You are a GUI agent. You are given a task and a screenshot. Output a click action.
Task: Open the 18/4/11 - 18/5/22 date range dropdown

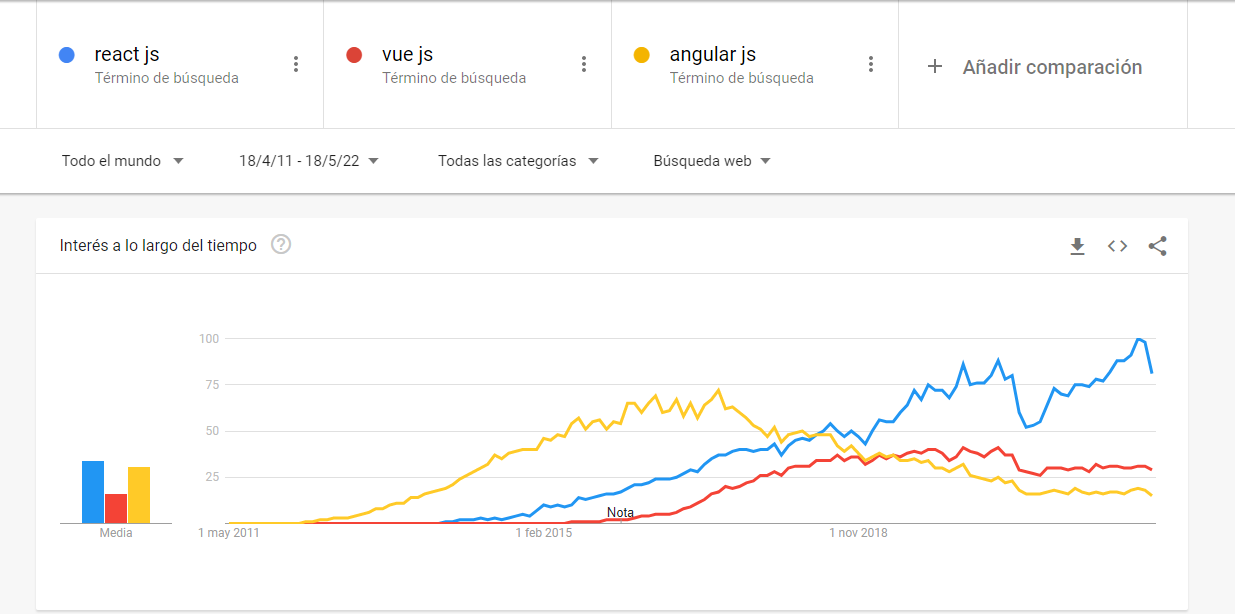[309, 161]
